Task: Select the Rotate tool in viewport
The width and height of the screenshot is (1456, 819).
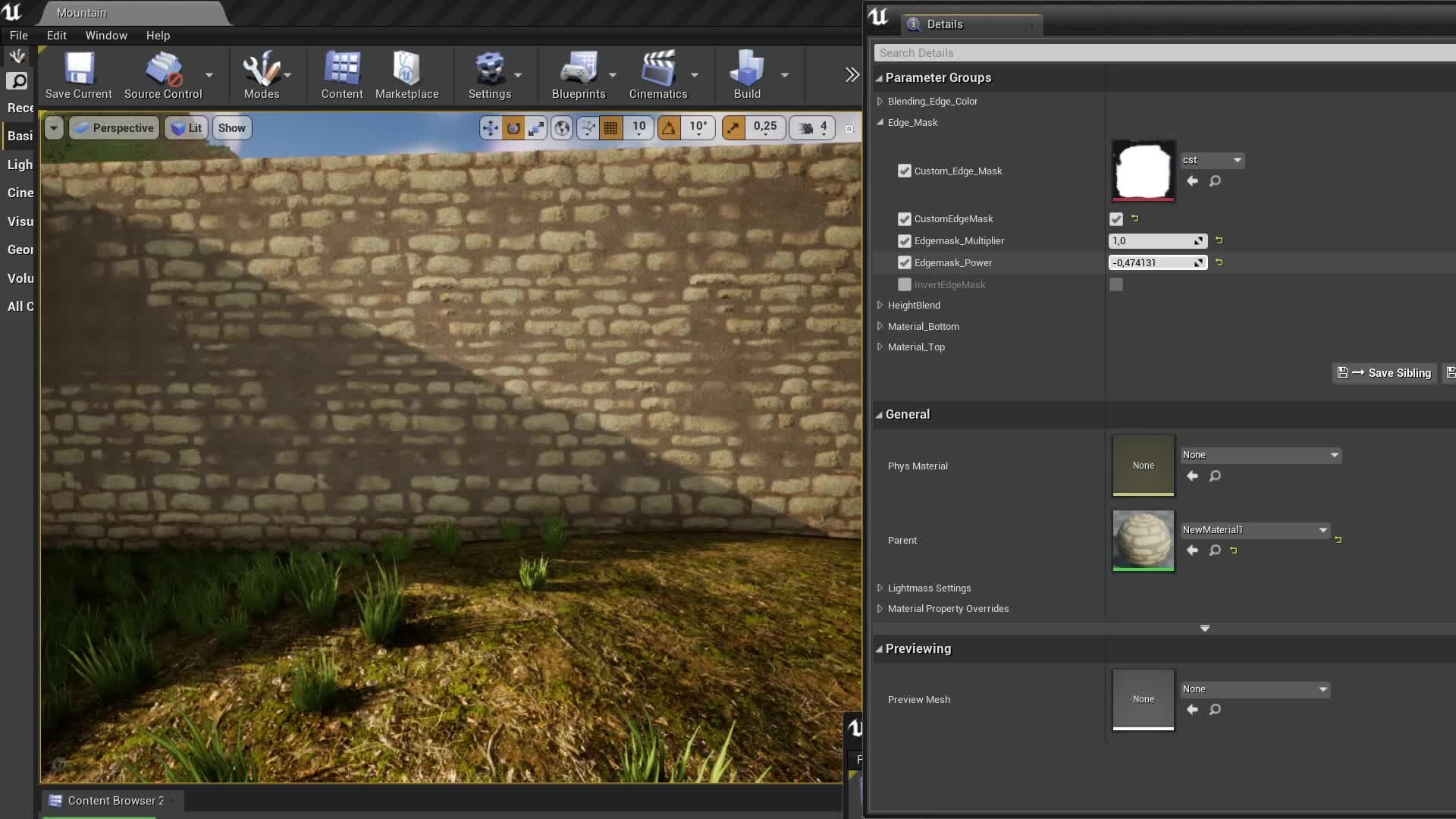Action: point(513,127)
